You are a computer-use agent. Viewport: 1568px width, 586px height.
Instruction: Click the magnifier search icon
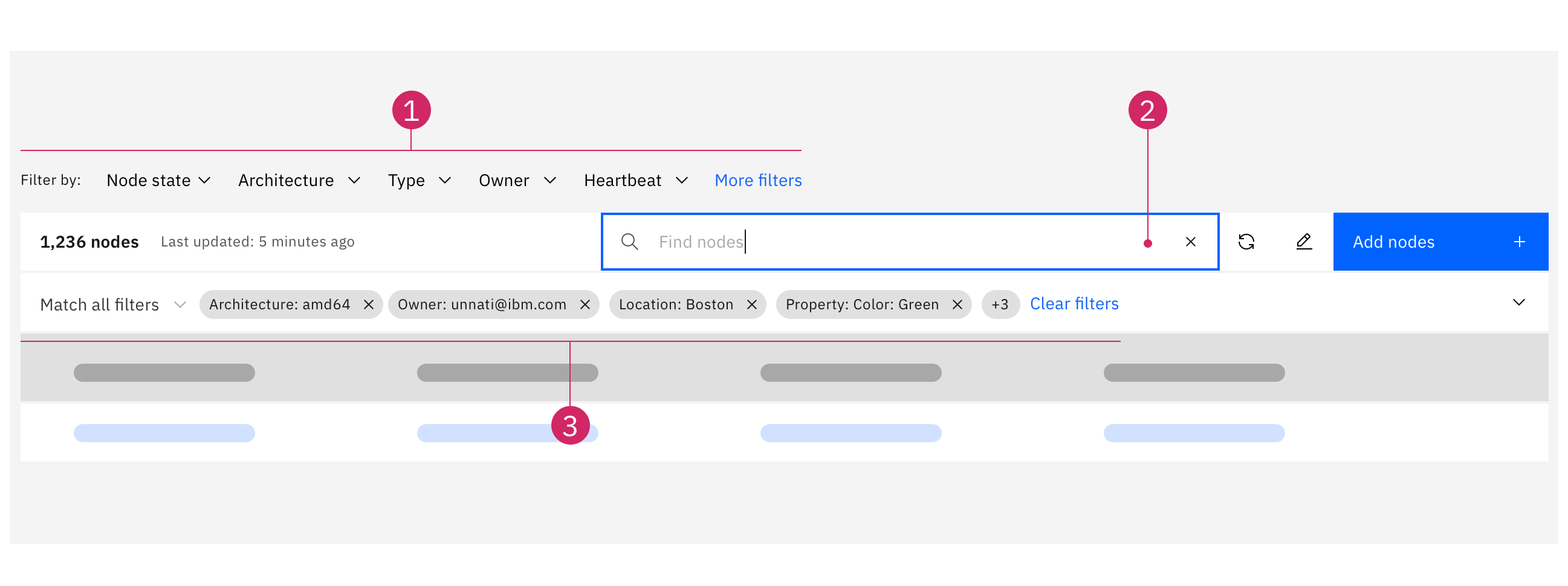pyautogui.click(x=629, y=242)
